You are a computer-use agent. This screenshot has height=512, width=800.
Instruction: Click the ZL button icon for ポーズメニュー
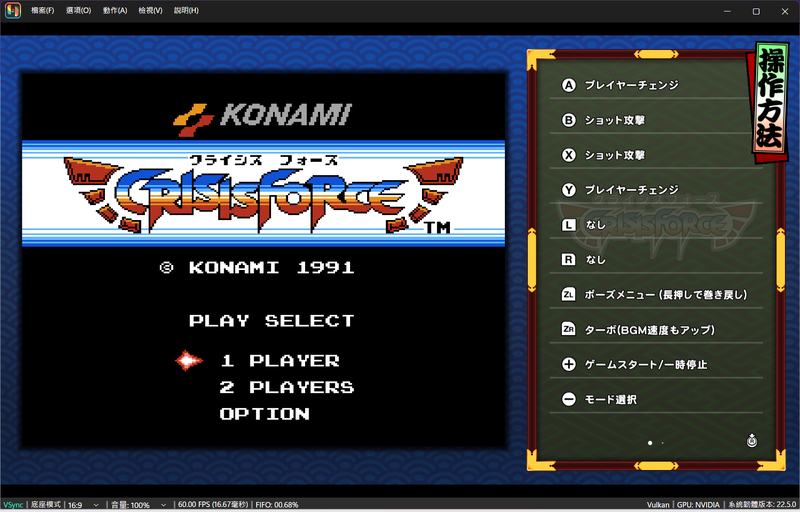click(x=568, y=295)
